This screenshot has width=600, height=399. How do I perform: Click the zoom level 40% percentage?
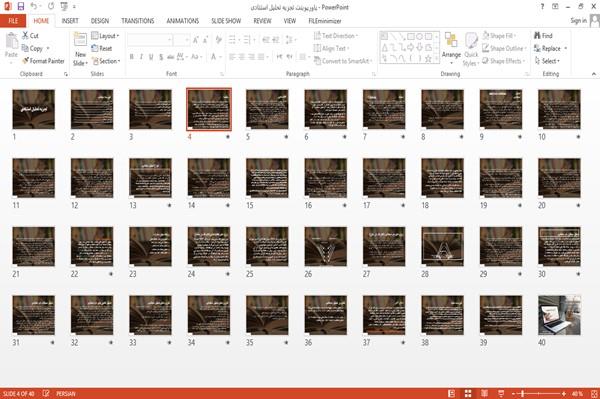(x=577, y=394)
